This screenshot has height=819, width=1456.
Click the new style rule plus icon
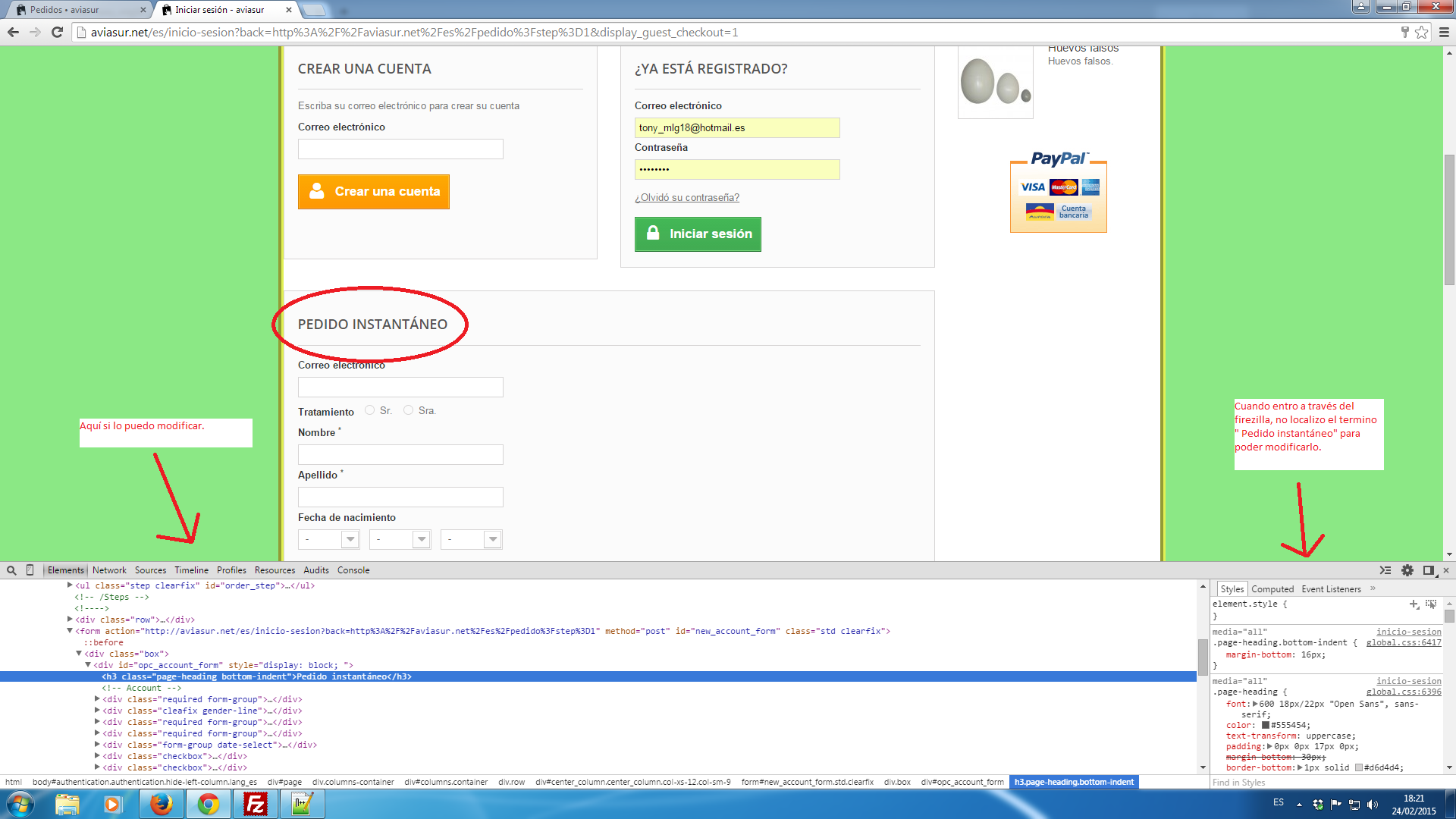point(1414,604)
